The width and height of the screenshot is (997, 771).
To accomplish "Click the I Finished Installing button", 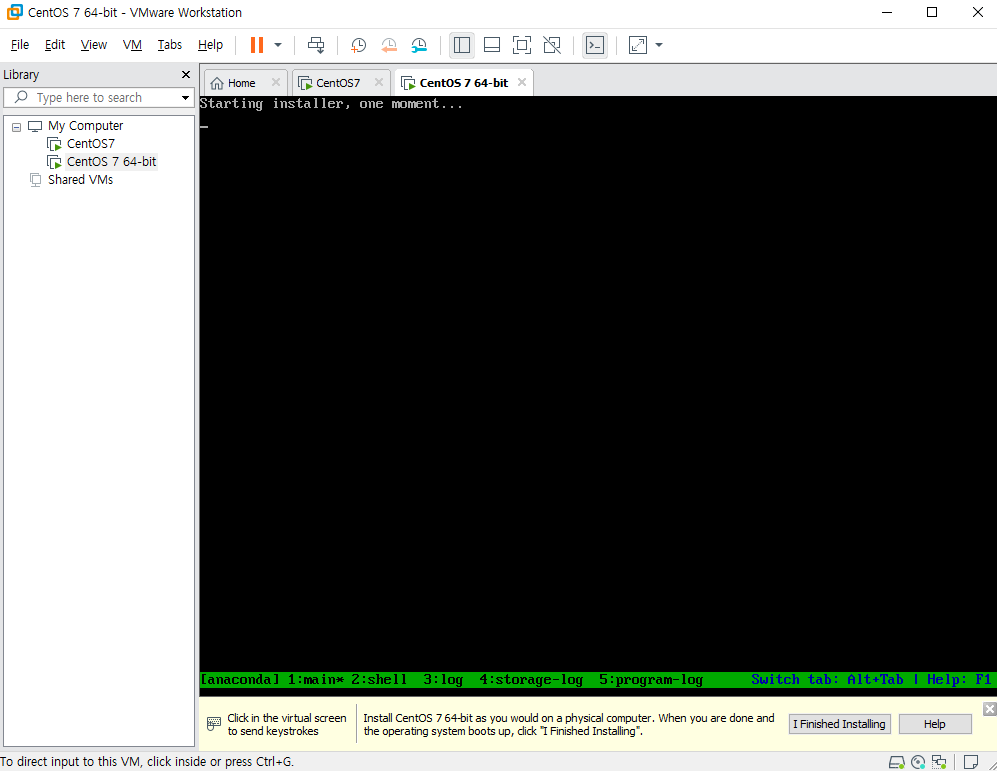I will coord(839,724).
